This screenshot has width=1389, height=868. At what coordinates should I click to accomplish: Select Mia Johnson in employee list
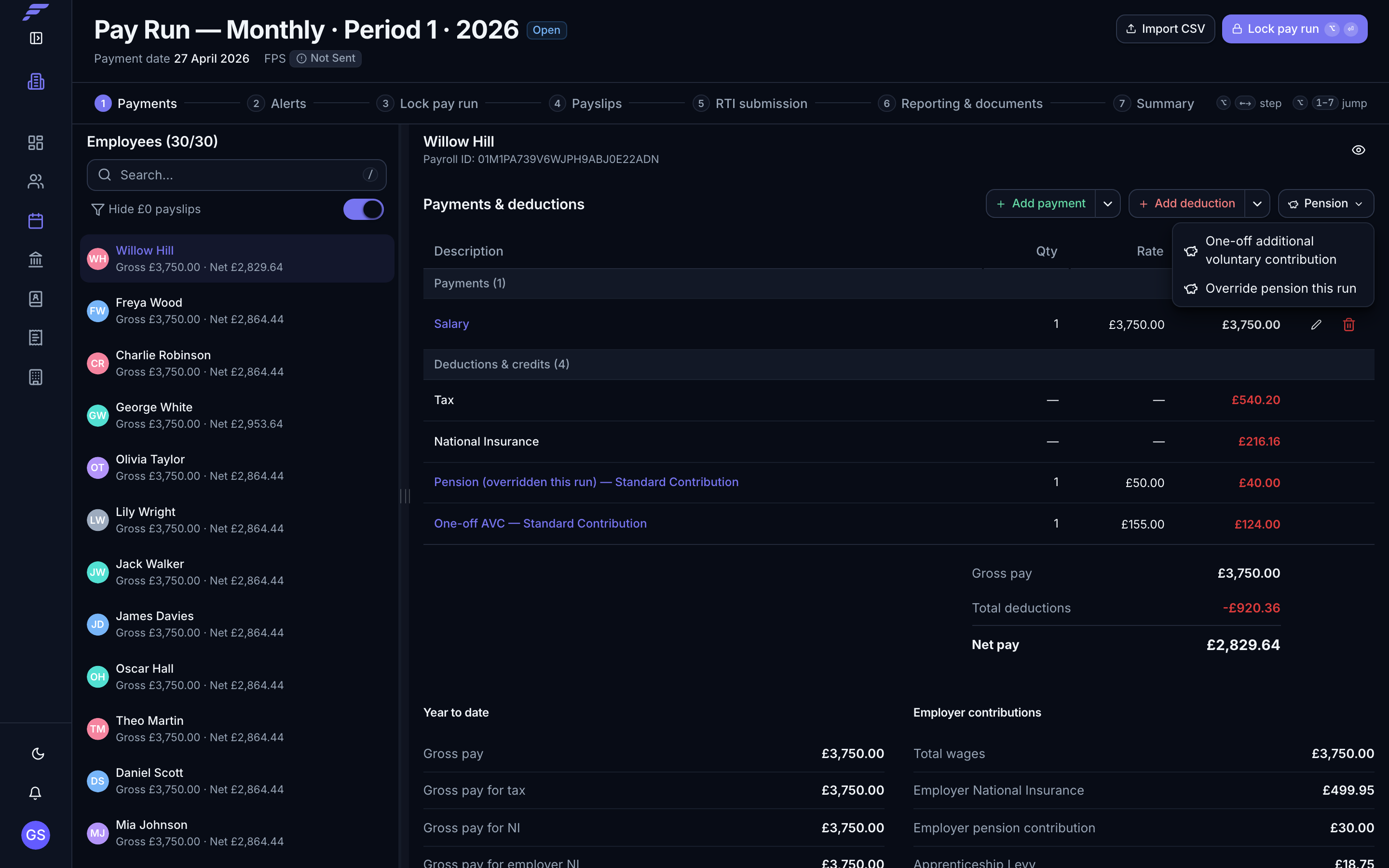[x=237, y=834]
